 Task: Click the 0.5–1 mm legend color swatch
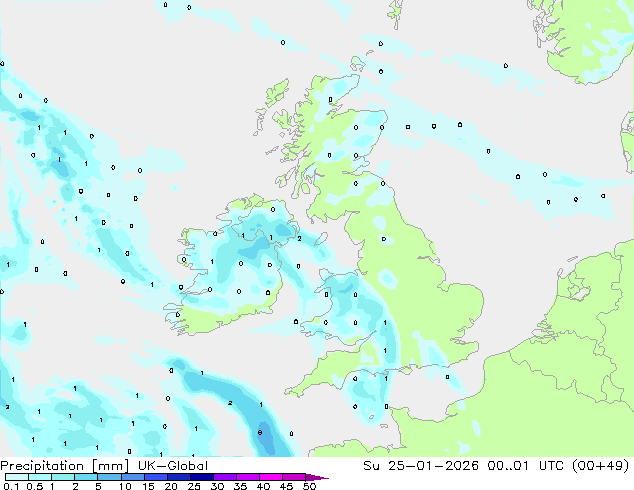(40, 477)
